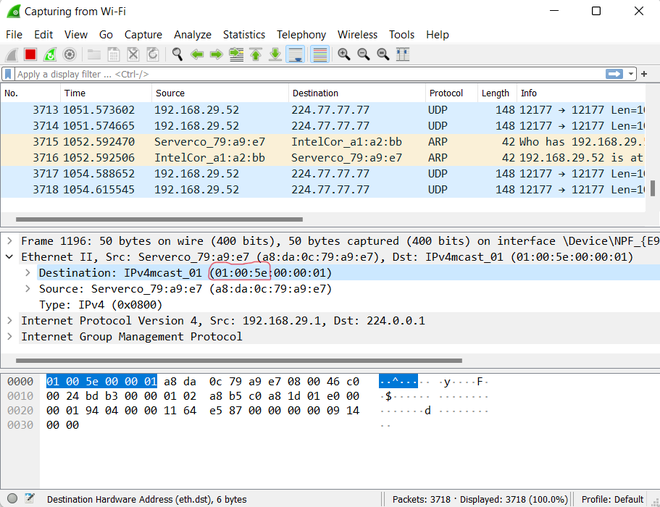Image resolution: width=660 pixels, height=507 pixels.
Task: Go forward to next packet arrow
Action: [216, 55]
